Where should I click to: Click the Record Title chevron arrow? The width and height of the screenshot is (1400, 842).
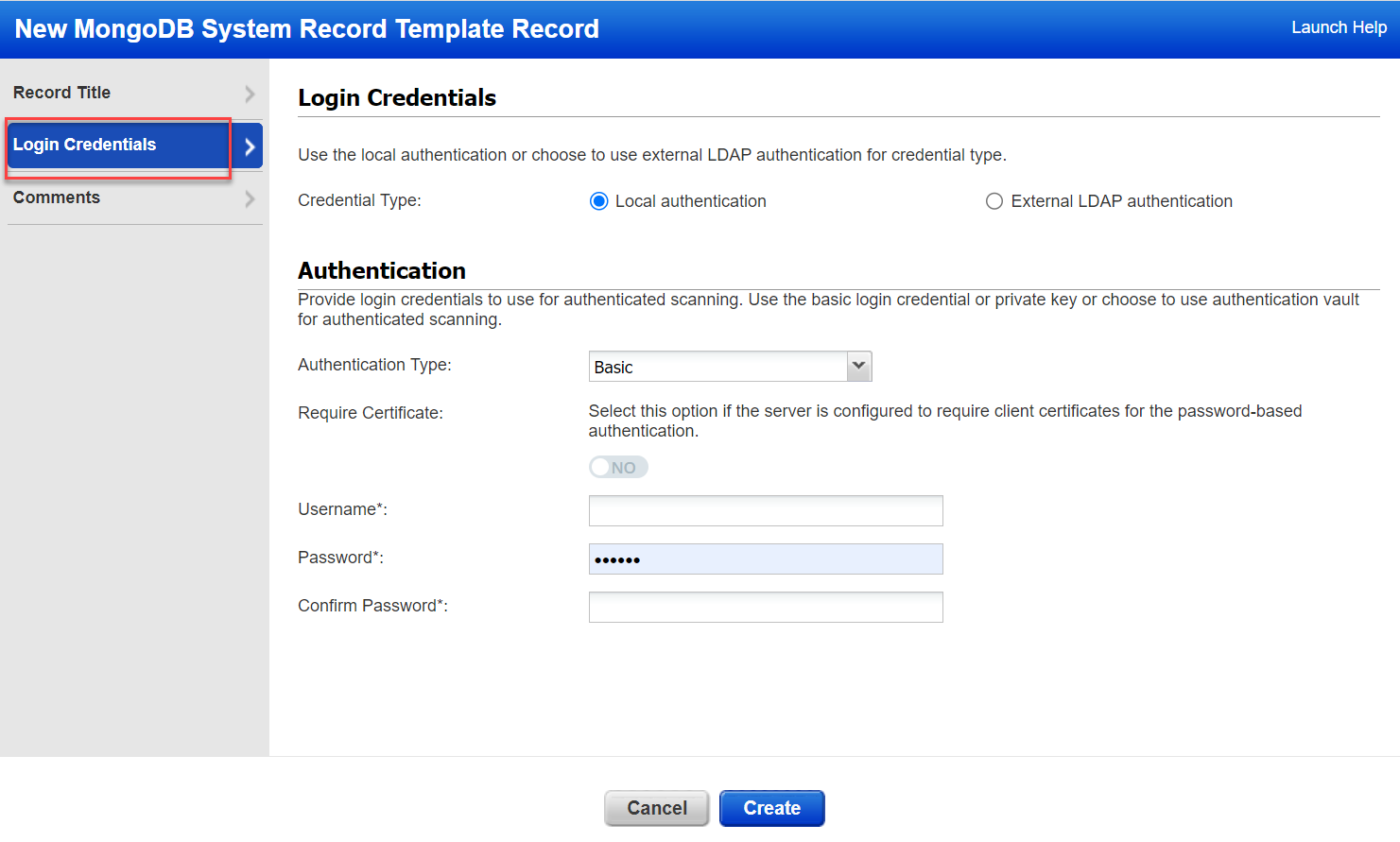[x=250, y=94]
